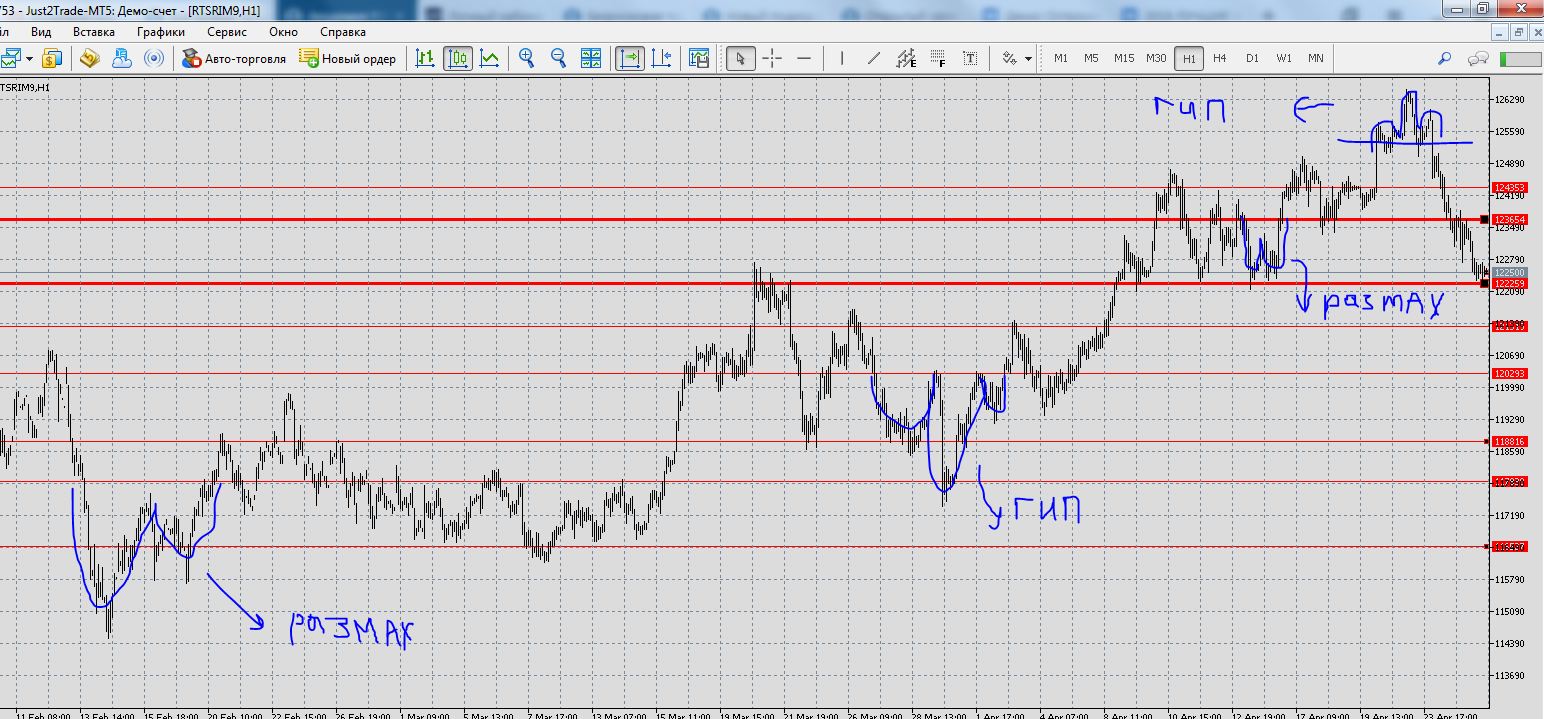Select the crosshair tool
This screenshot has width=1544, height=719.
coord(772,58)
